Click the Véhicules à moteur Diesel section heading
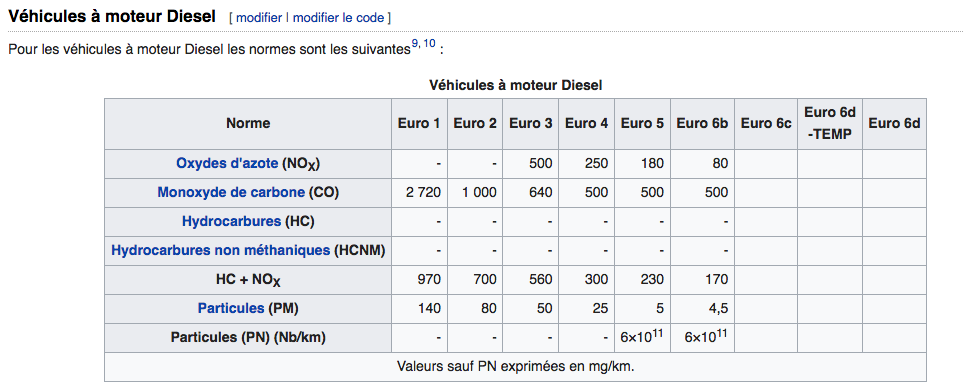The image size is (963, 392). 112,17
